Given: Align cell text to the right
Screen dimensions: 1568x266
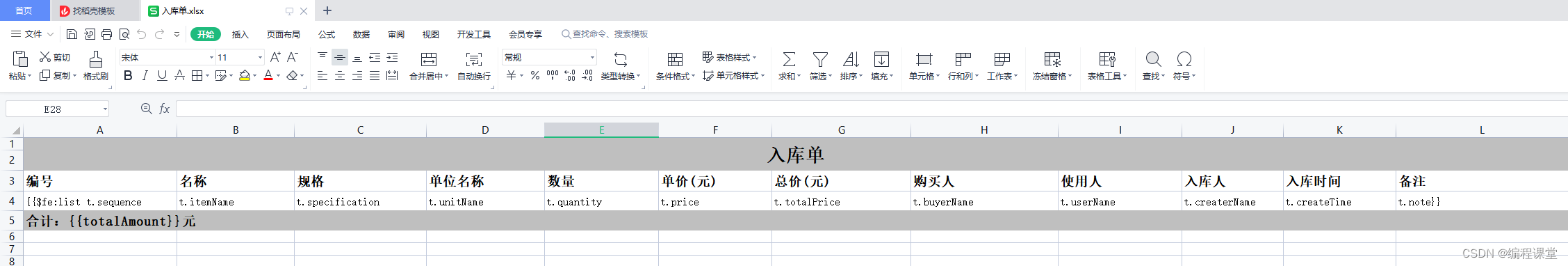Looking at the screenshot, I should coord(357,75).
